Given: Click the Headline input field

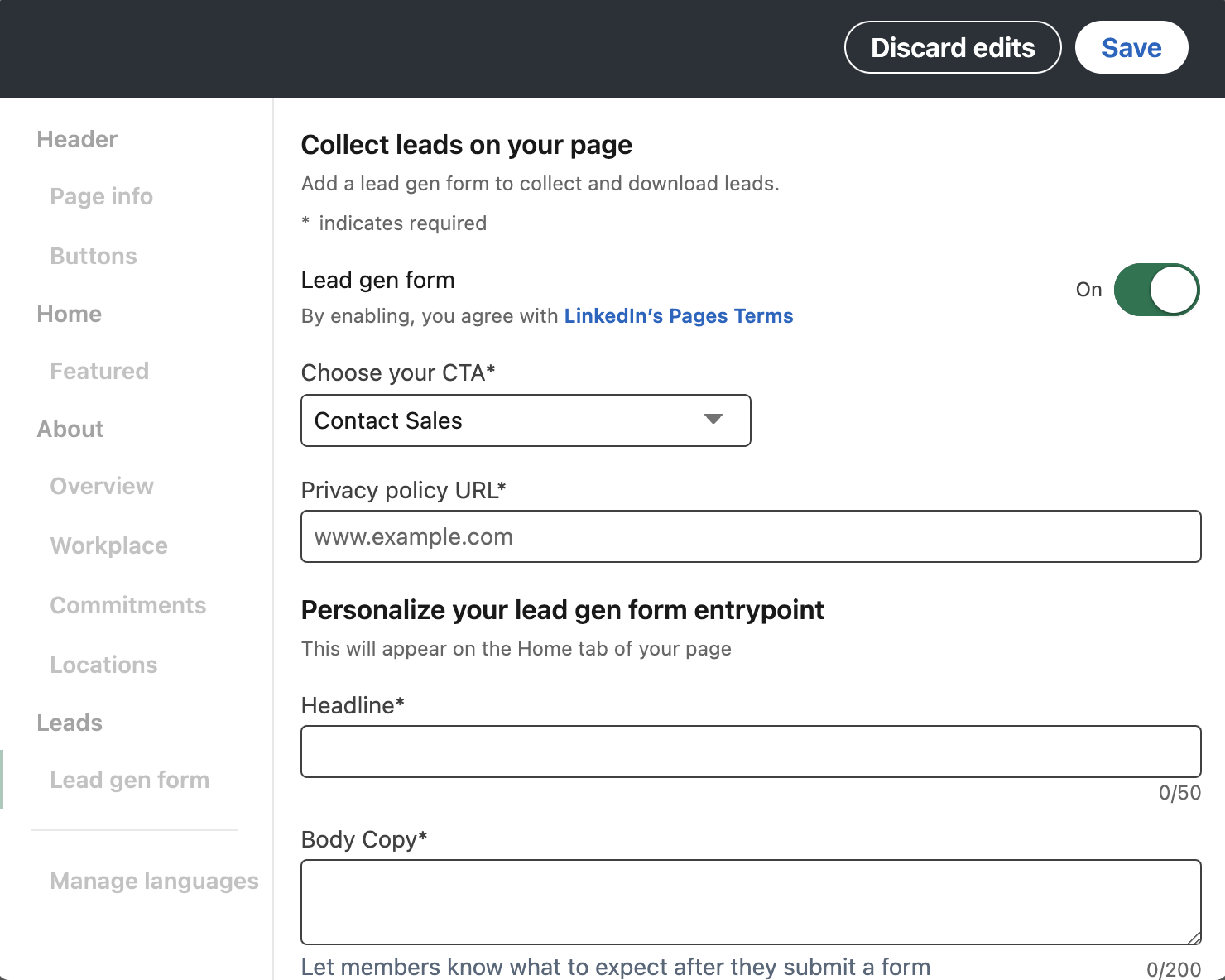Looking at the screenshot, I should 750,751.
